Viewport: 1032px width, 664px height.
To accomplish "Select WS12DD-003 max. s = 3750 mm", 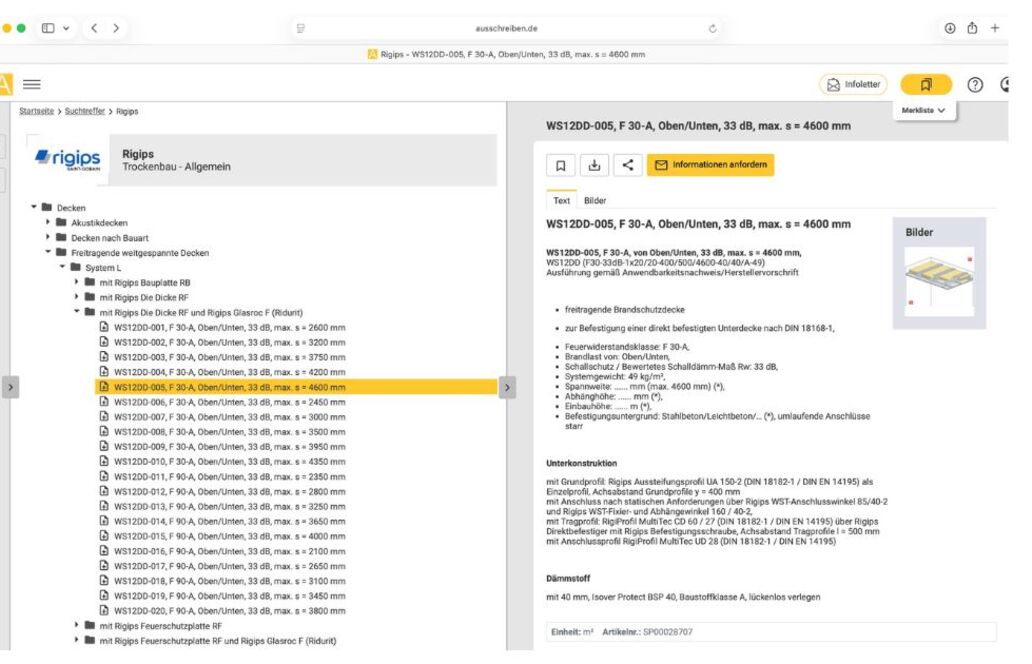I will 230,357.
